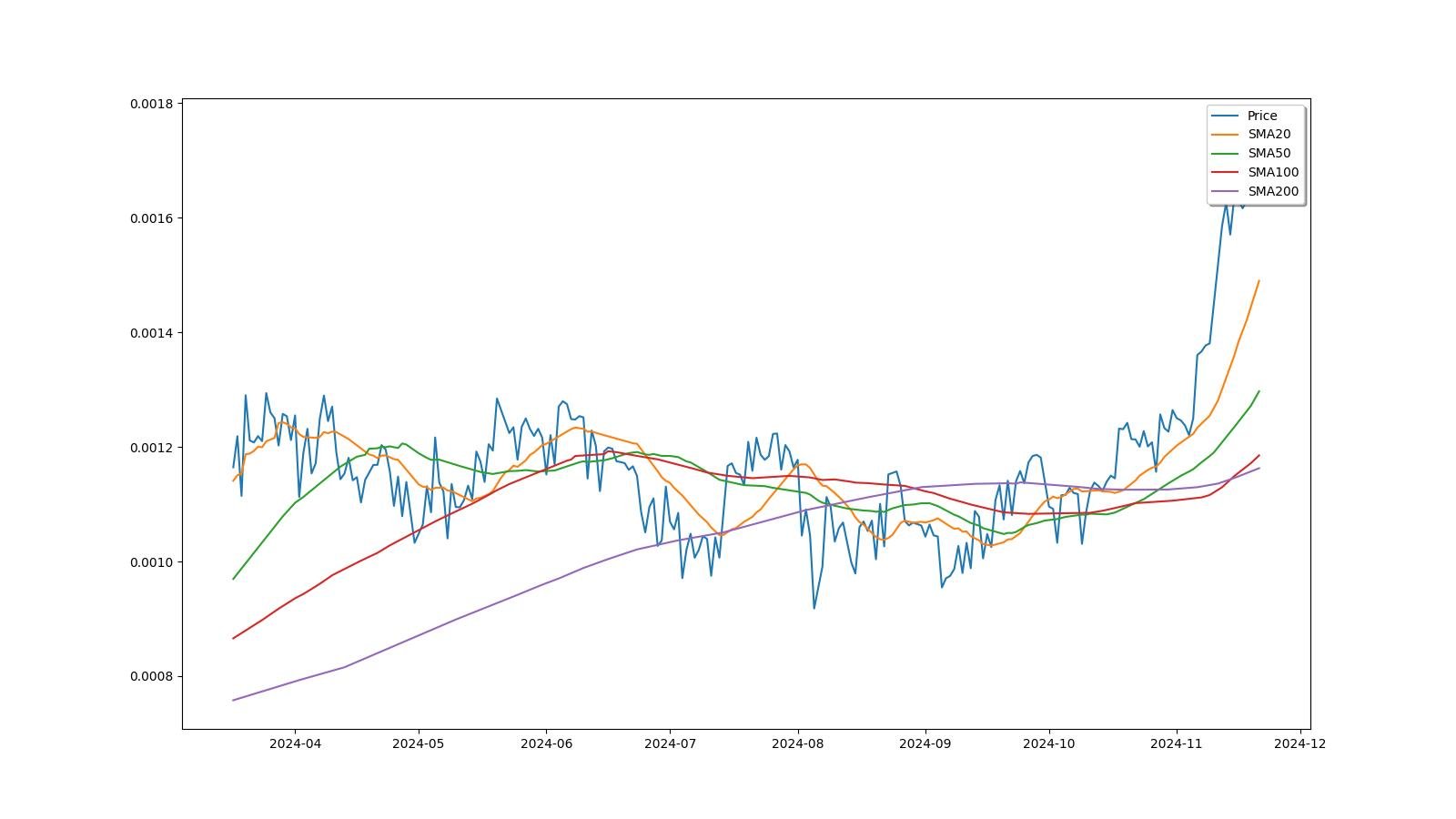Image resolution: width=1456 pixels, height=819 pixels.
Task: Click the 2024-04 x-axis label
Action: pos(295,743)
